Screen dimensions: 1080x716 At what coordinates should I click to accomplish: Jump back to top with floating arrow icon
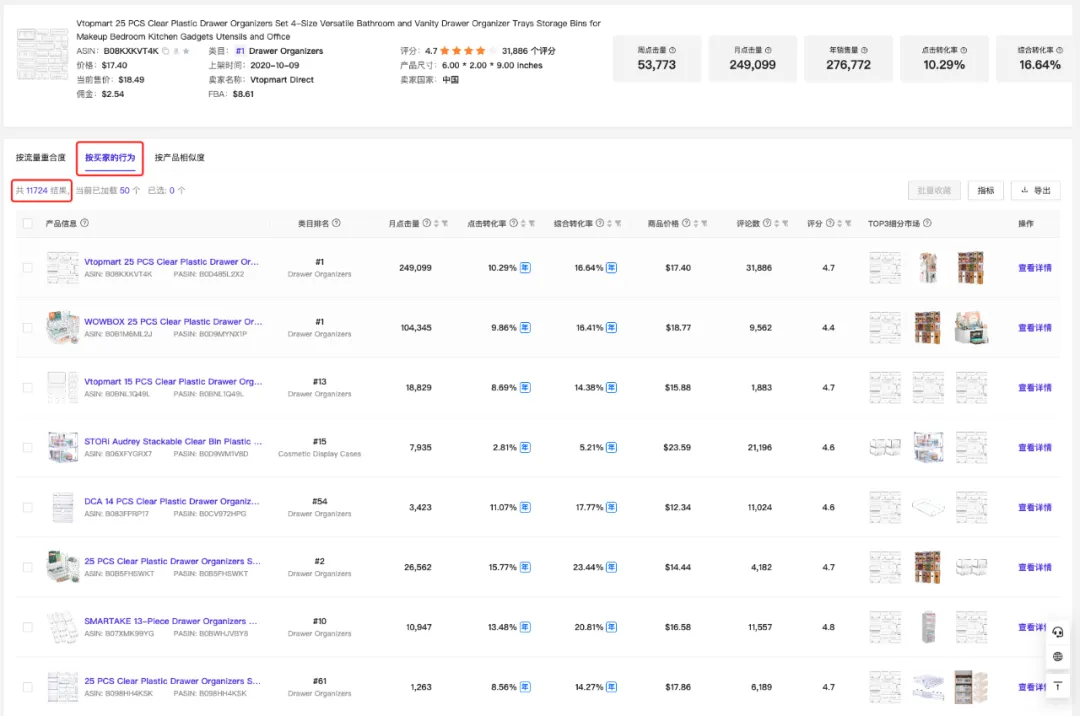[1058, 686]
